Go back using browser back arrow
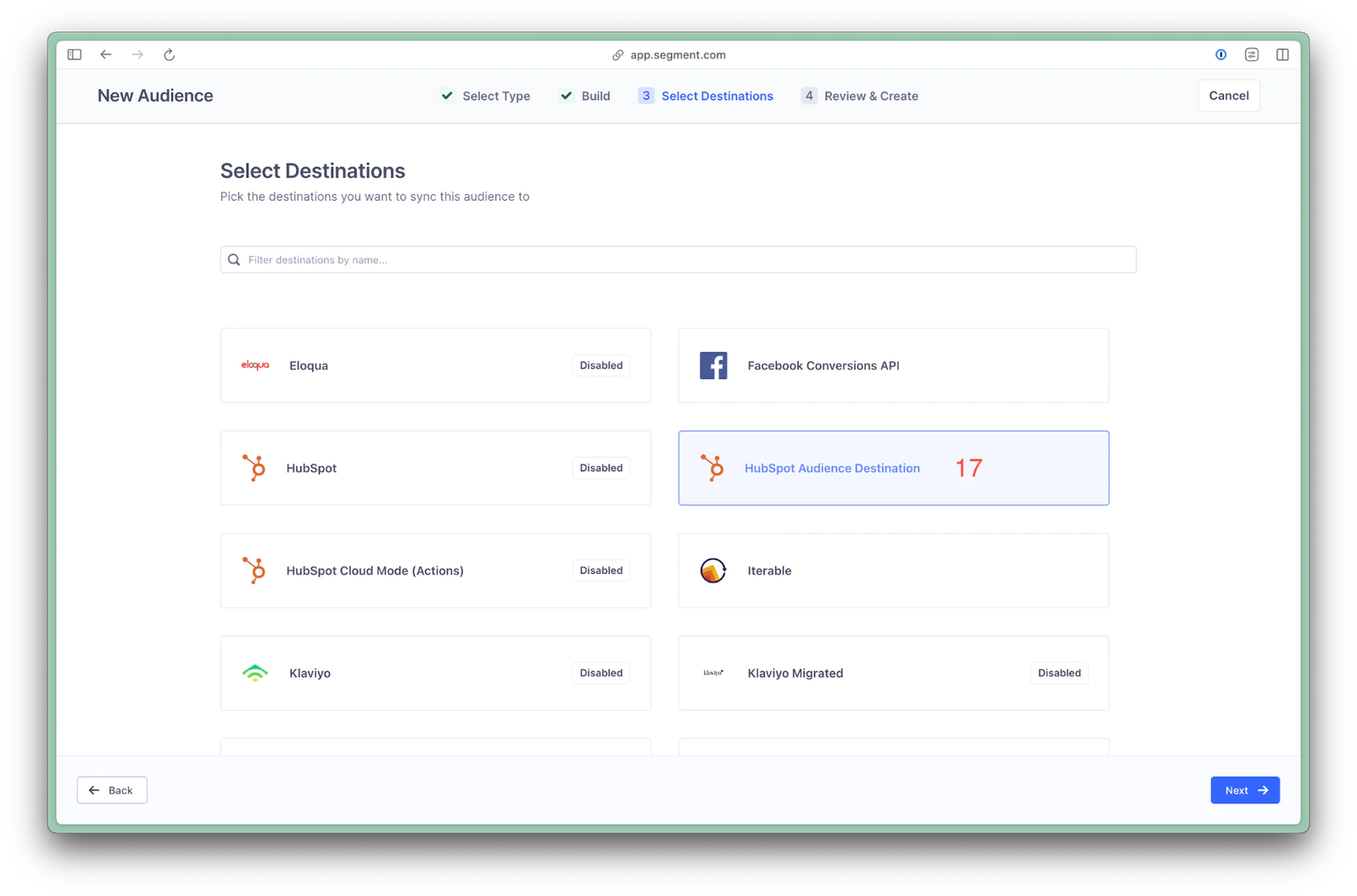This screenshot has width=1357, height=896. (106, 55)
